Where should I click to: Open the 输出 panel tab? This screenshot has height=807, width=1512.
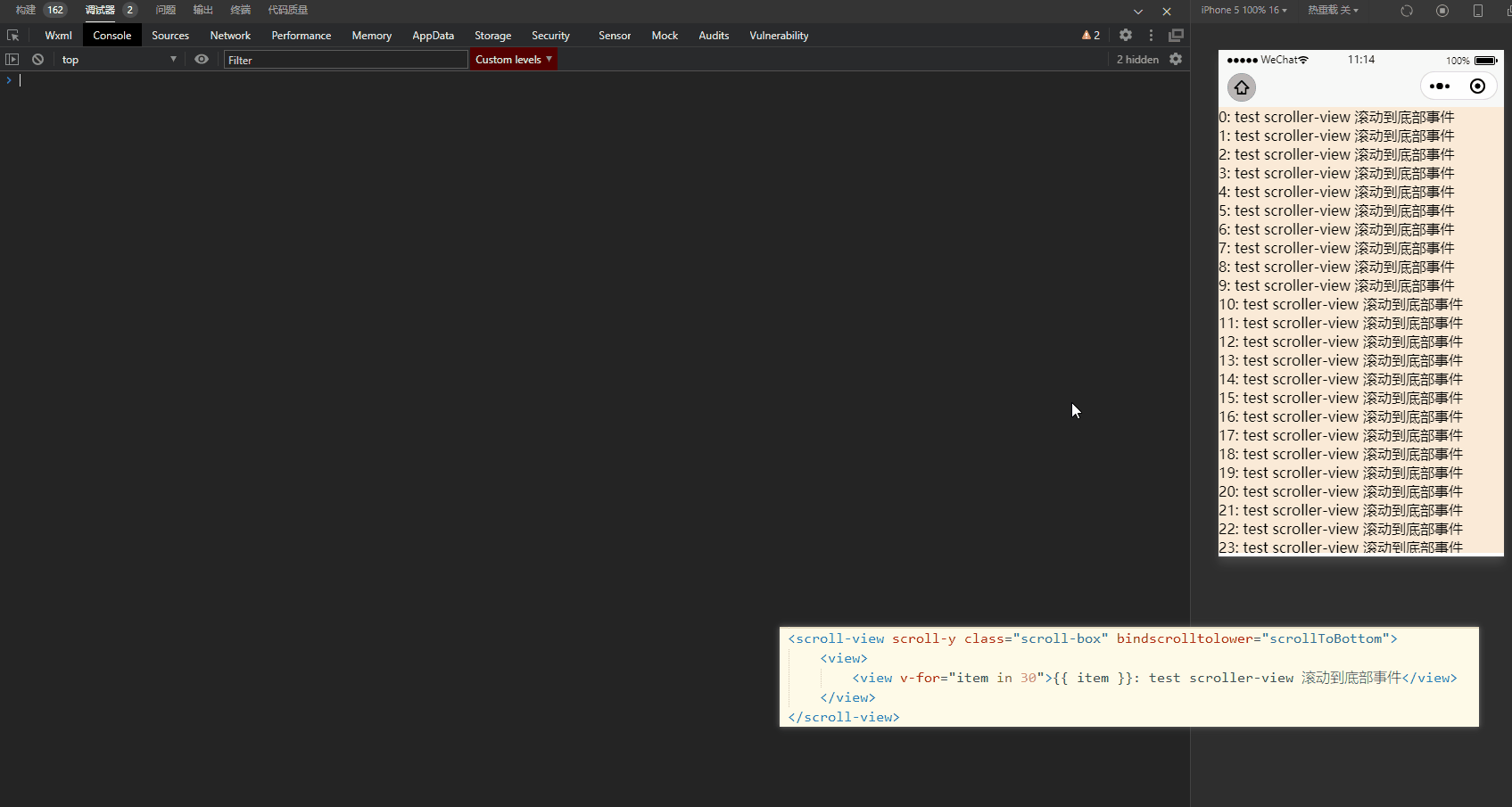203,11
